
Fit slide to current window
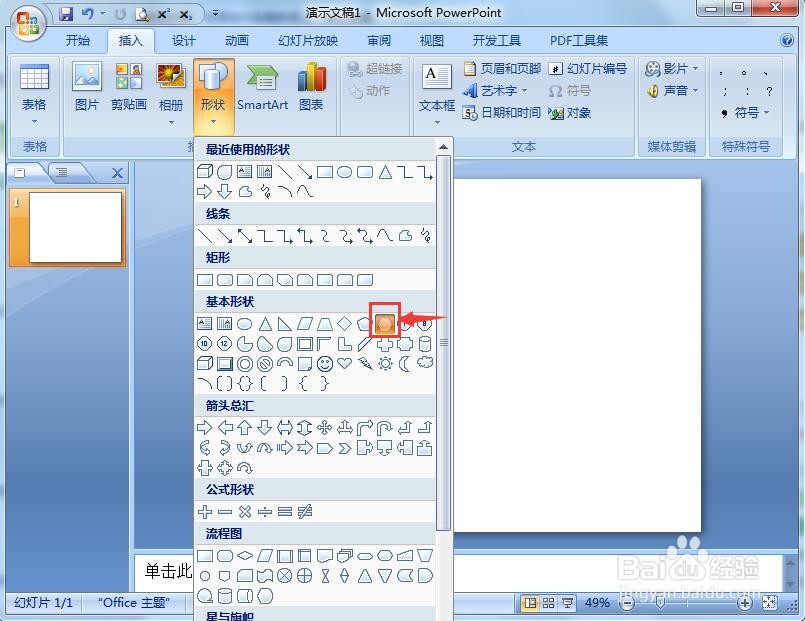click(x=769, y=603)
